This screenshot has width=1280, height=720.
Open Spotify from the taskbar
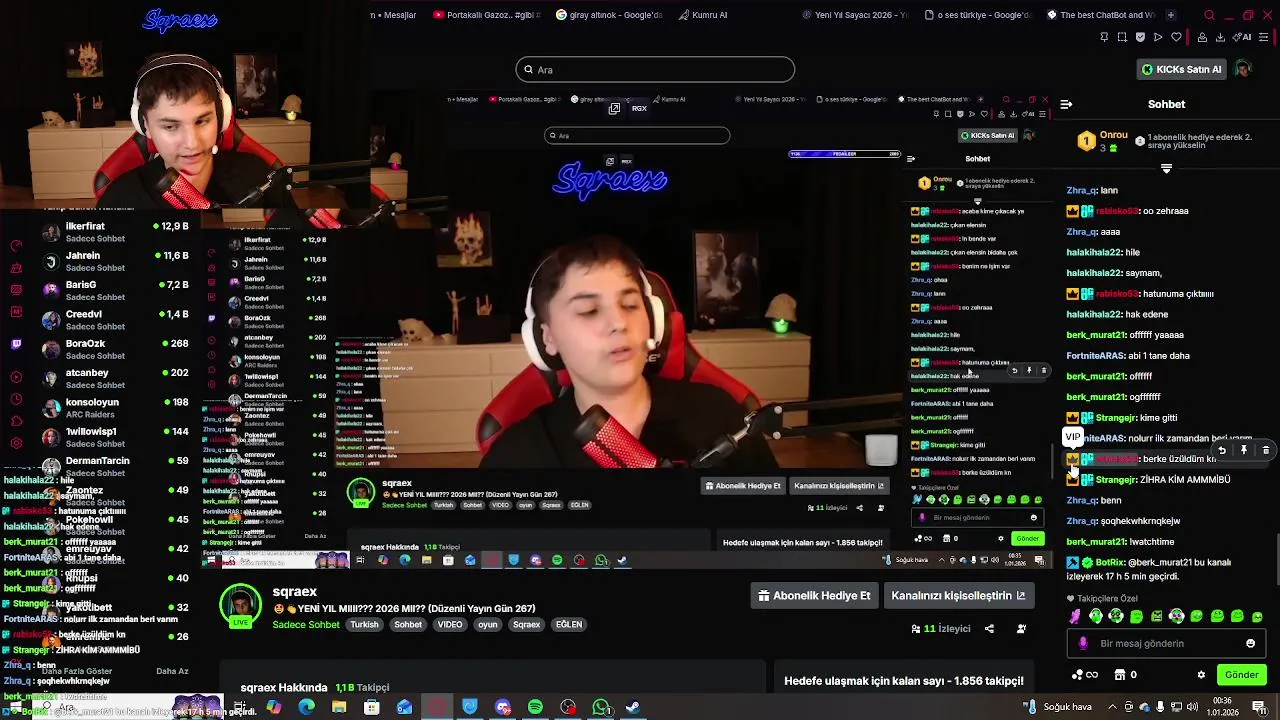pyautogui.click(x=535, y=707)
